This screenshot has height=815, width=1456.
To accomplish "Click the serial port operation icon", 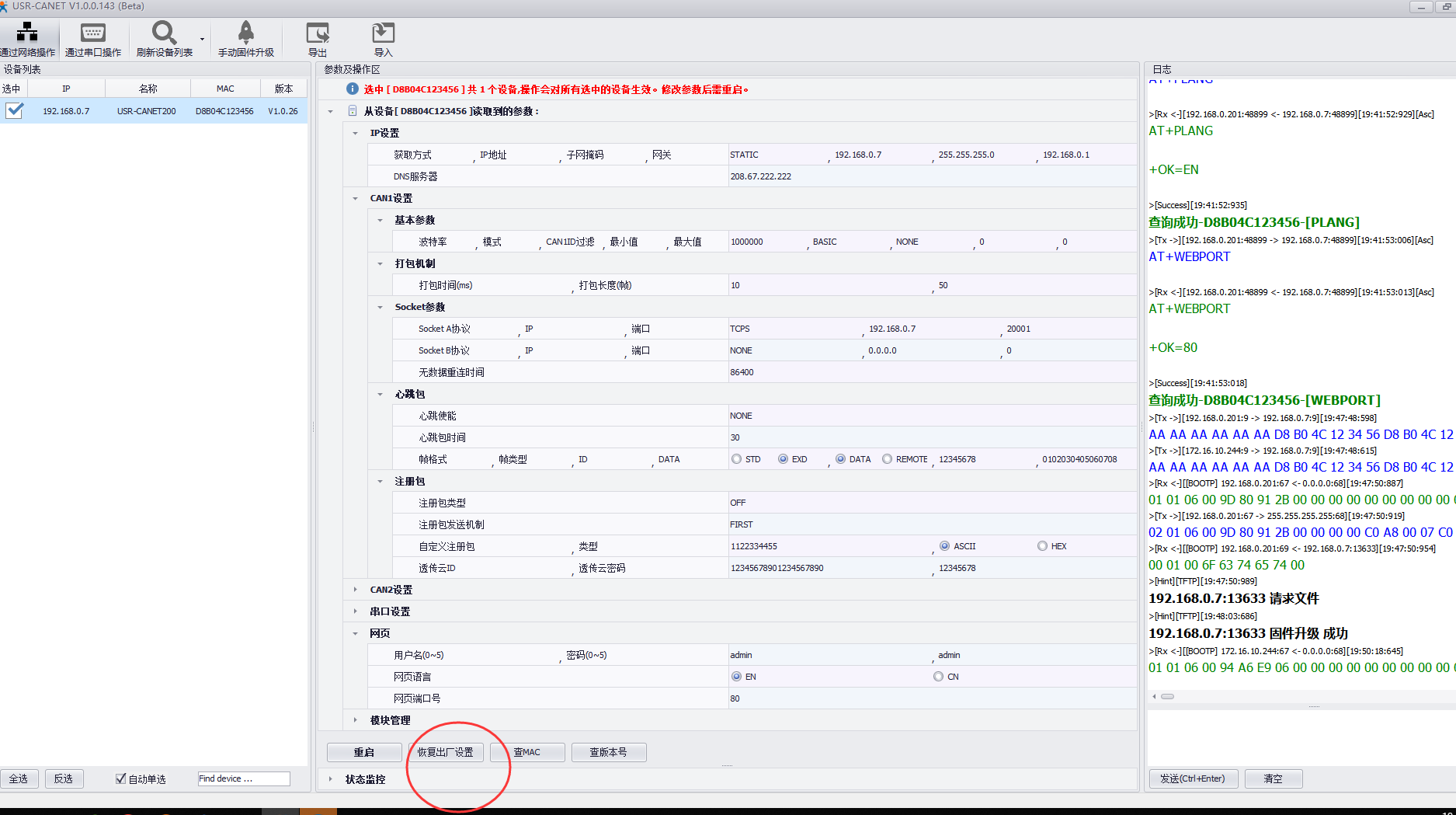I will 92,33.
